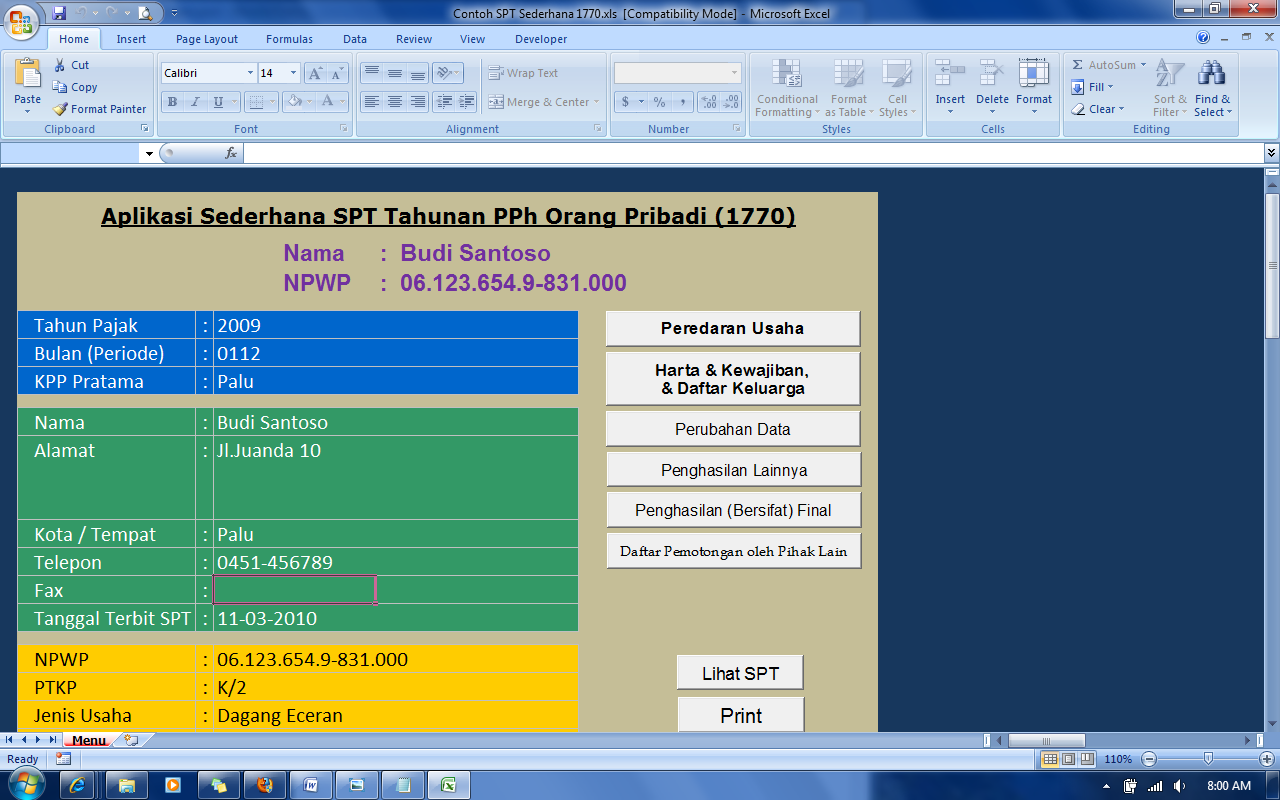Select the Menu sheet tab
1280x800 pixels.
coord(88,739)
